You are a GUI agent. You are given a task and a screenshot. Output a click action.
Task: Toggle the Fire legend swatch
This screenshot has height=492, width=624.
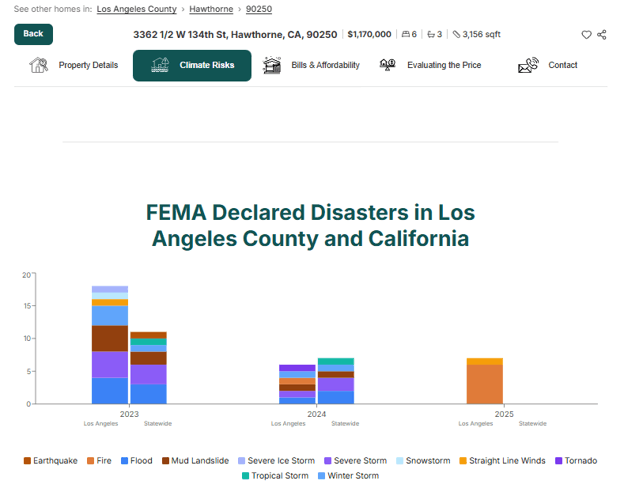91,461
